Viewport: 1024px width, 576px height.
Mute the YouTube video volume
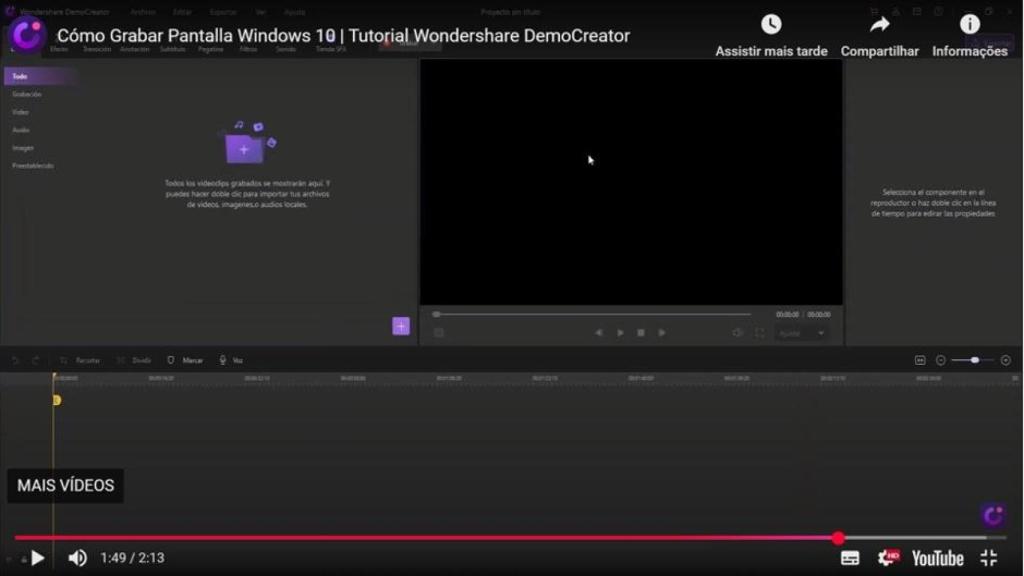77,558
